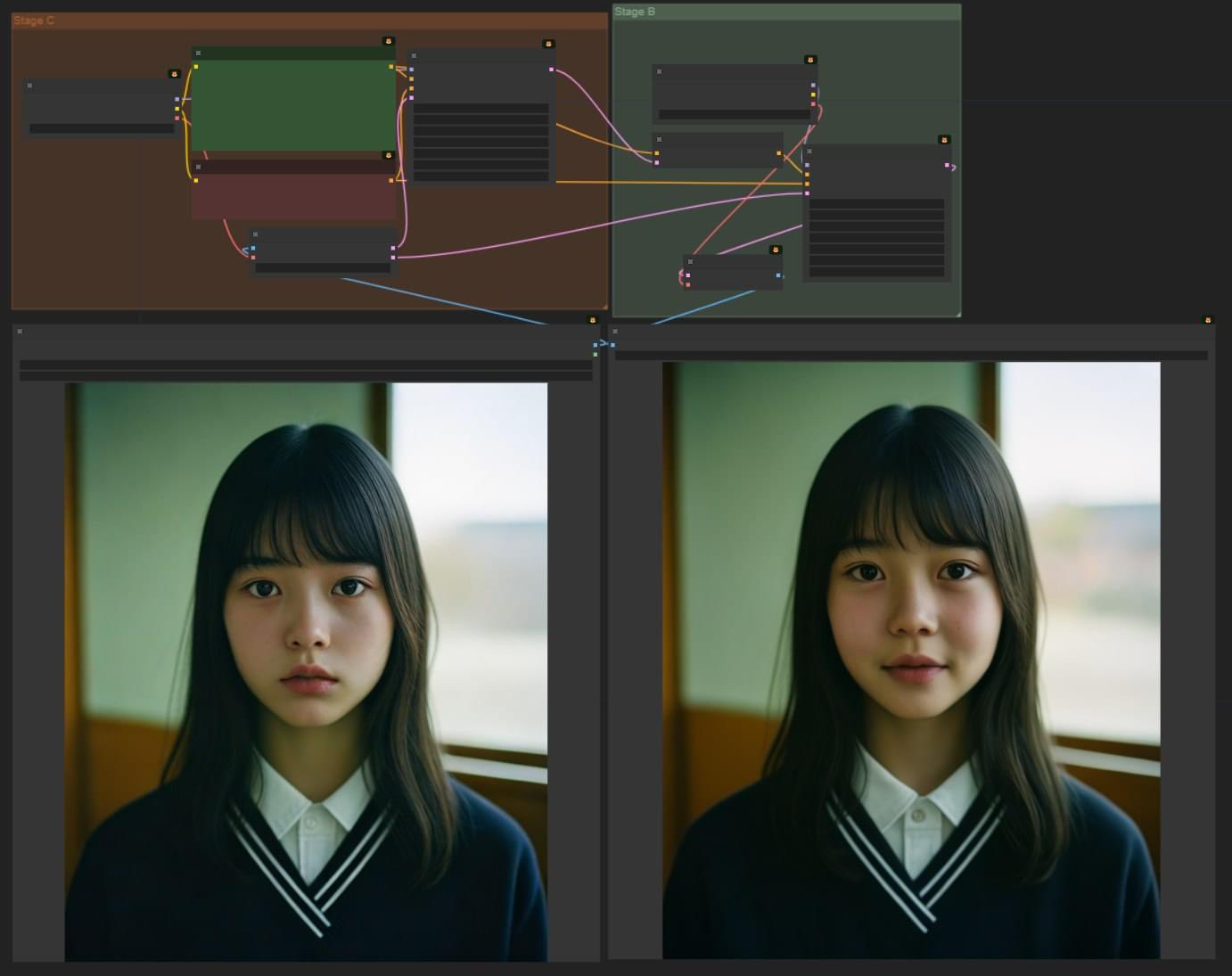Screen dimensions: 1232x976
Task: Click the lower widget bar of left image node
Action: pos(306,376)
